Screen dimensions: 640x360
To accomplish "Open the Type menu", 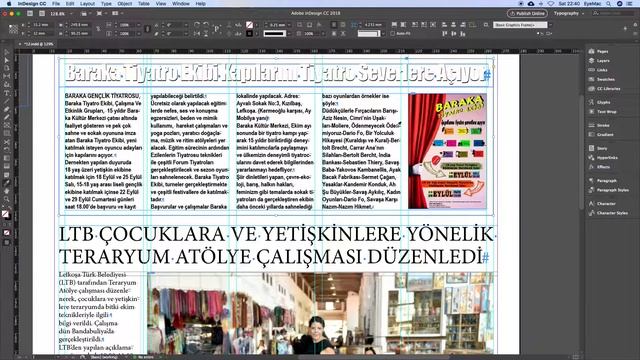I will 106,4.
